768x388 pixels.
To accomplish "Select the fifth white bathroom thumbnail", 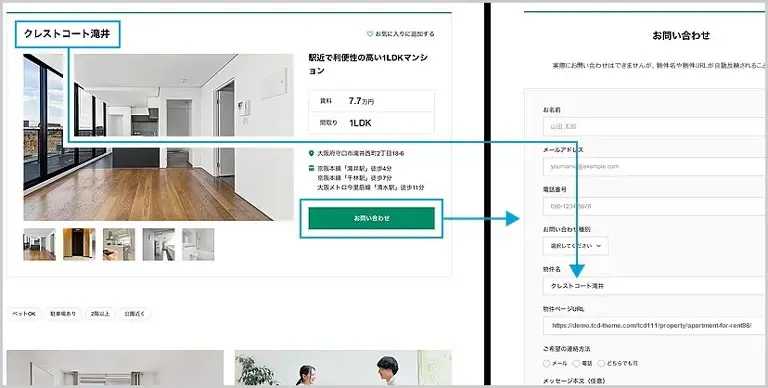I will [x=198, y=244].
